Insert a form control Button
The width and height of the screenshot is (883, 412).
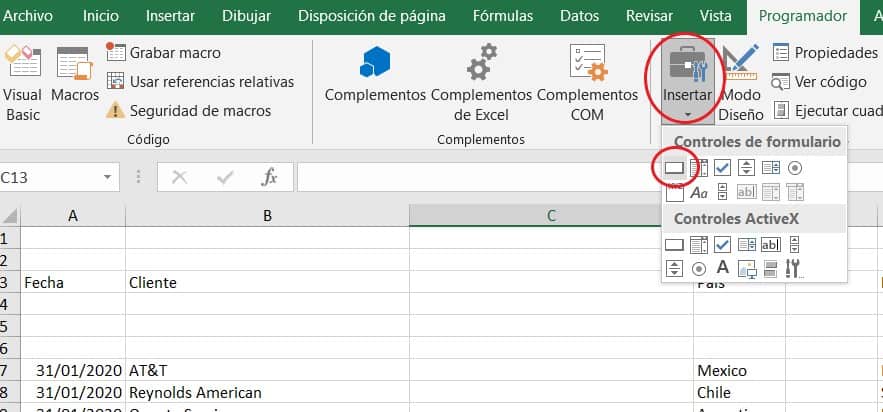(674, 167)
